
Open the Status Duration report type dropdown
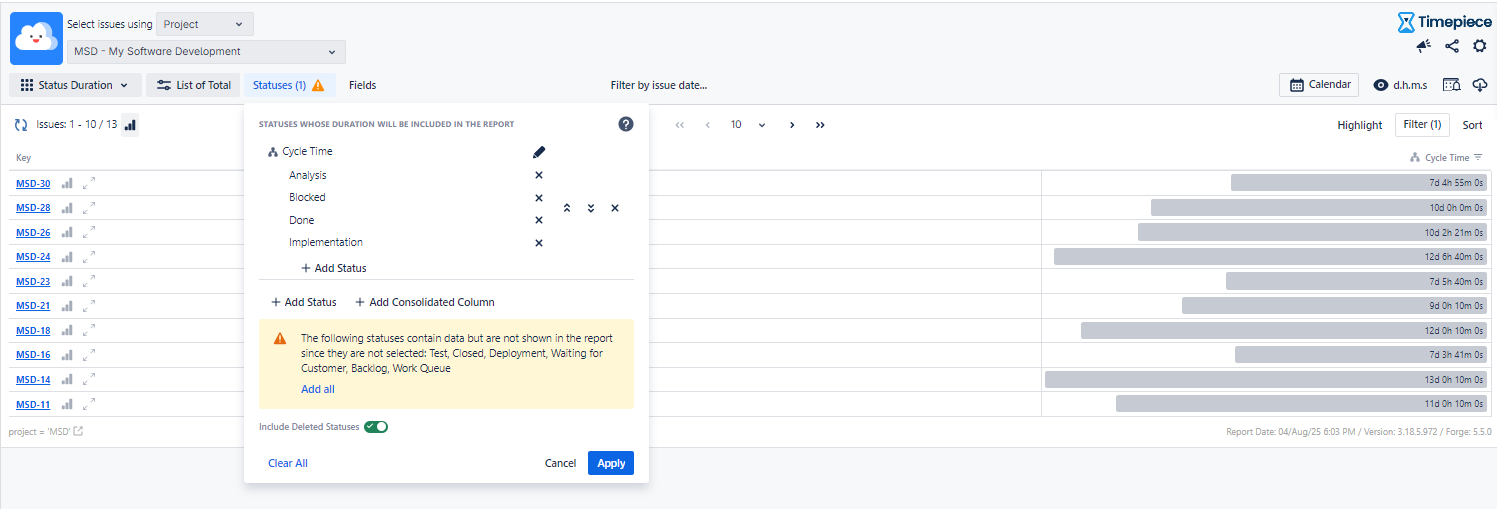[x=75, y=85]
